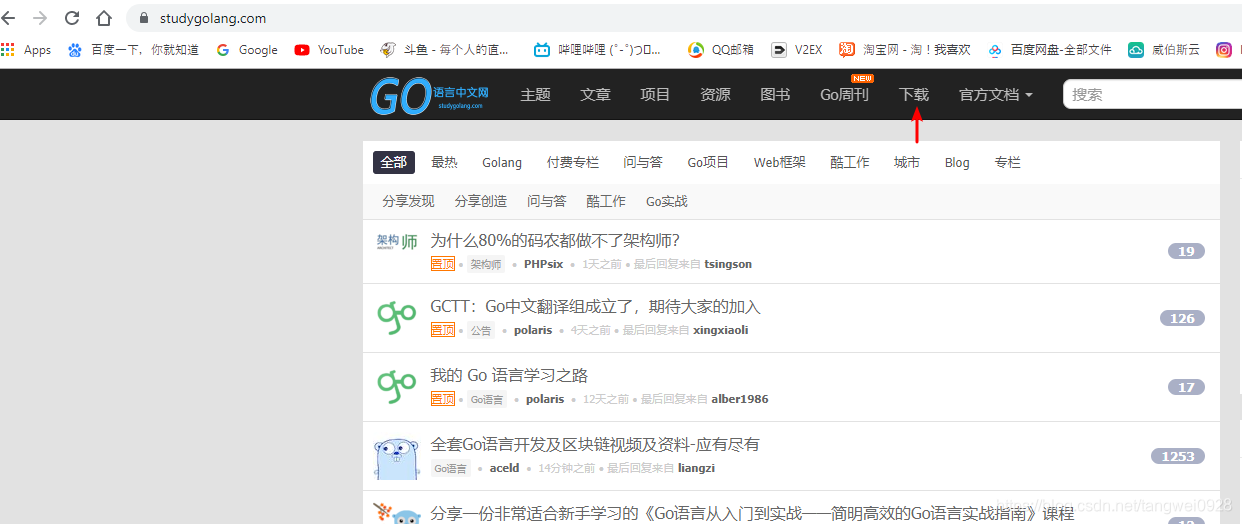
Task: Click the 搜索 search box
Action: coord(1152,94)
